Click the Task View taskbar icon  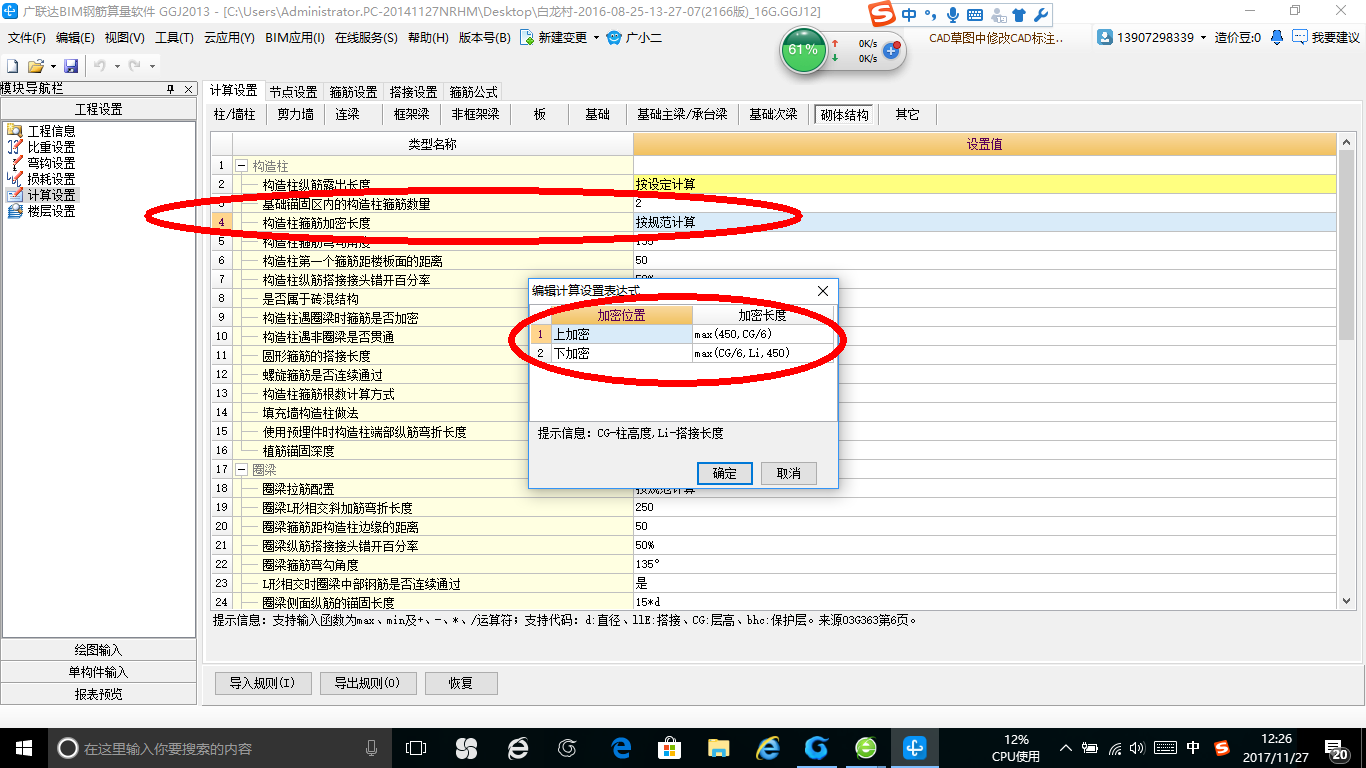pyautogui.click(x=415, y=747)
